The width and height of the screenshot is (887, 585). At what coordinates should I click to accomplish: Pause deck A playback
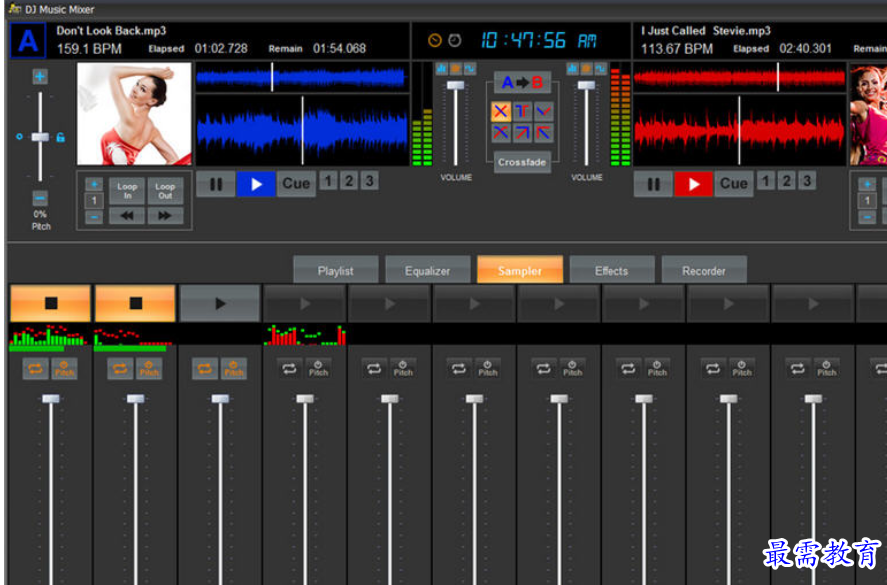click(216, 184)
